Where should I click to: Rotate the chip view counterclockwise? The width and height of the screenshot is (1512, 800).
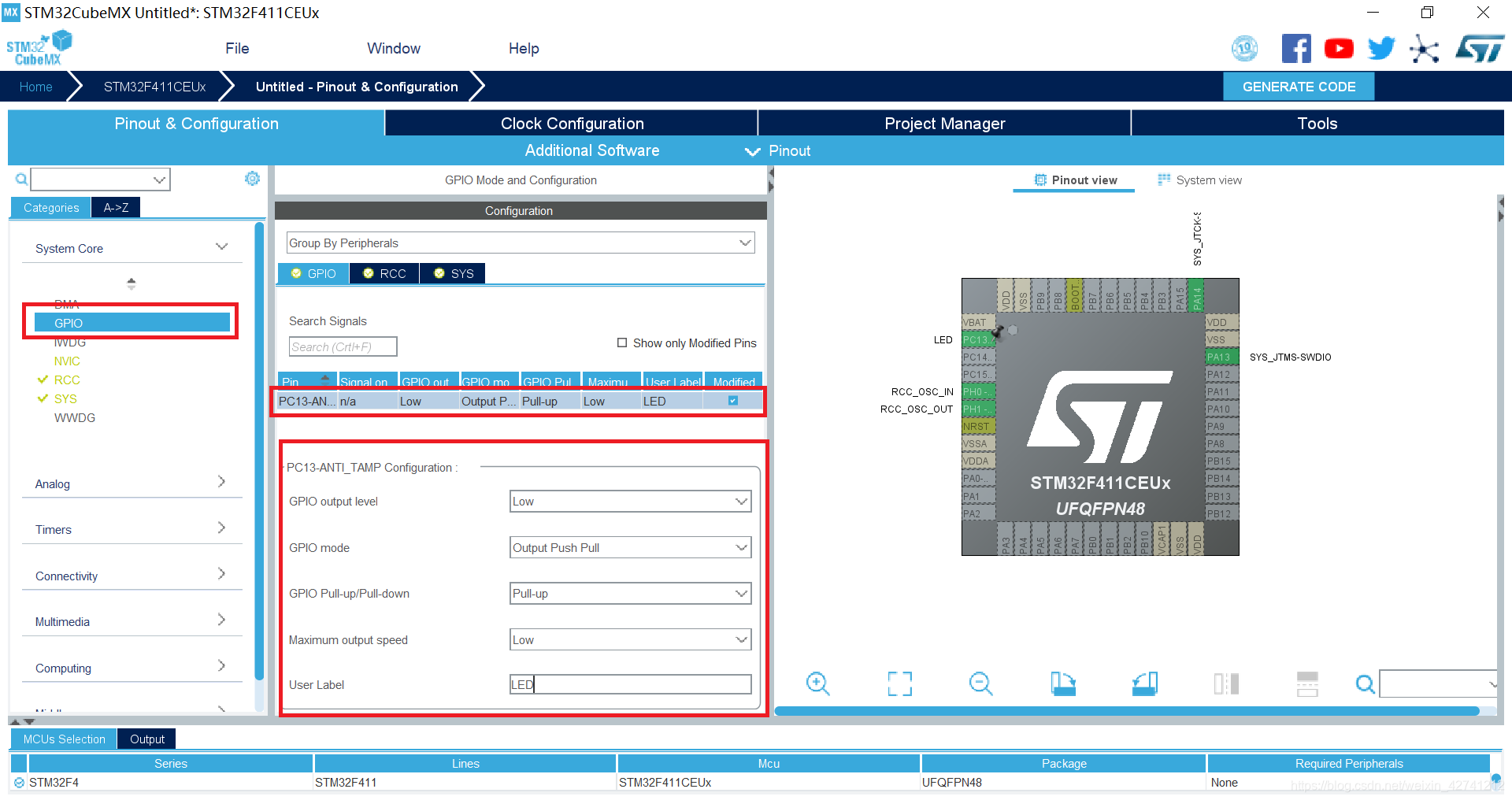1144,683
